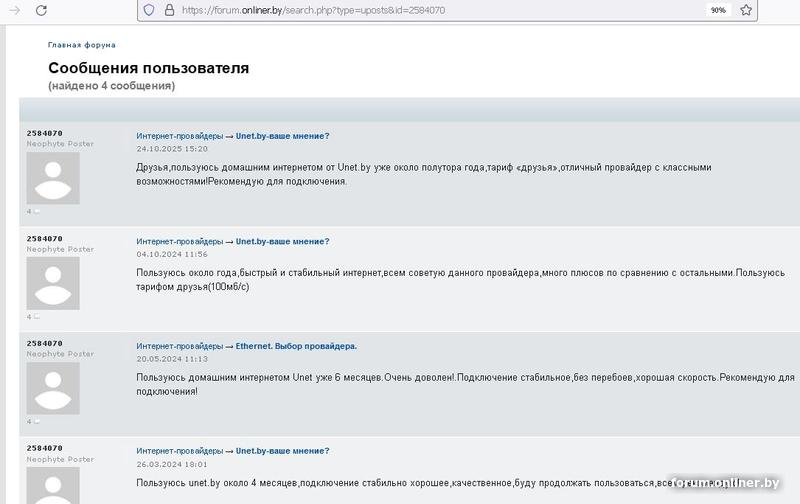Click message text starting Пользуюсь домашним интернетом Unet
Screen dimensions: 800x504
click(465, 385)
